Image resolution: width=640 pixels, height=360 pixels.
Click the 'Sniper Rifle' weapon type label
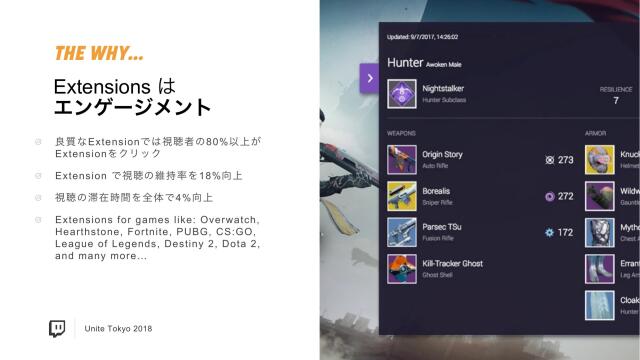point(438,202)
